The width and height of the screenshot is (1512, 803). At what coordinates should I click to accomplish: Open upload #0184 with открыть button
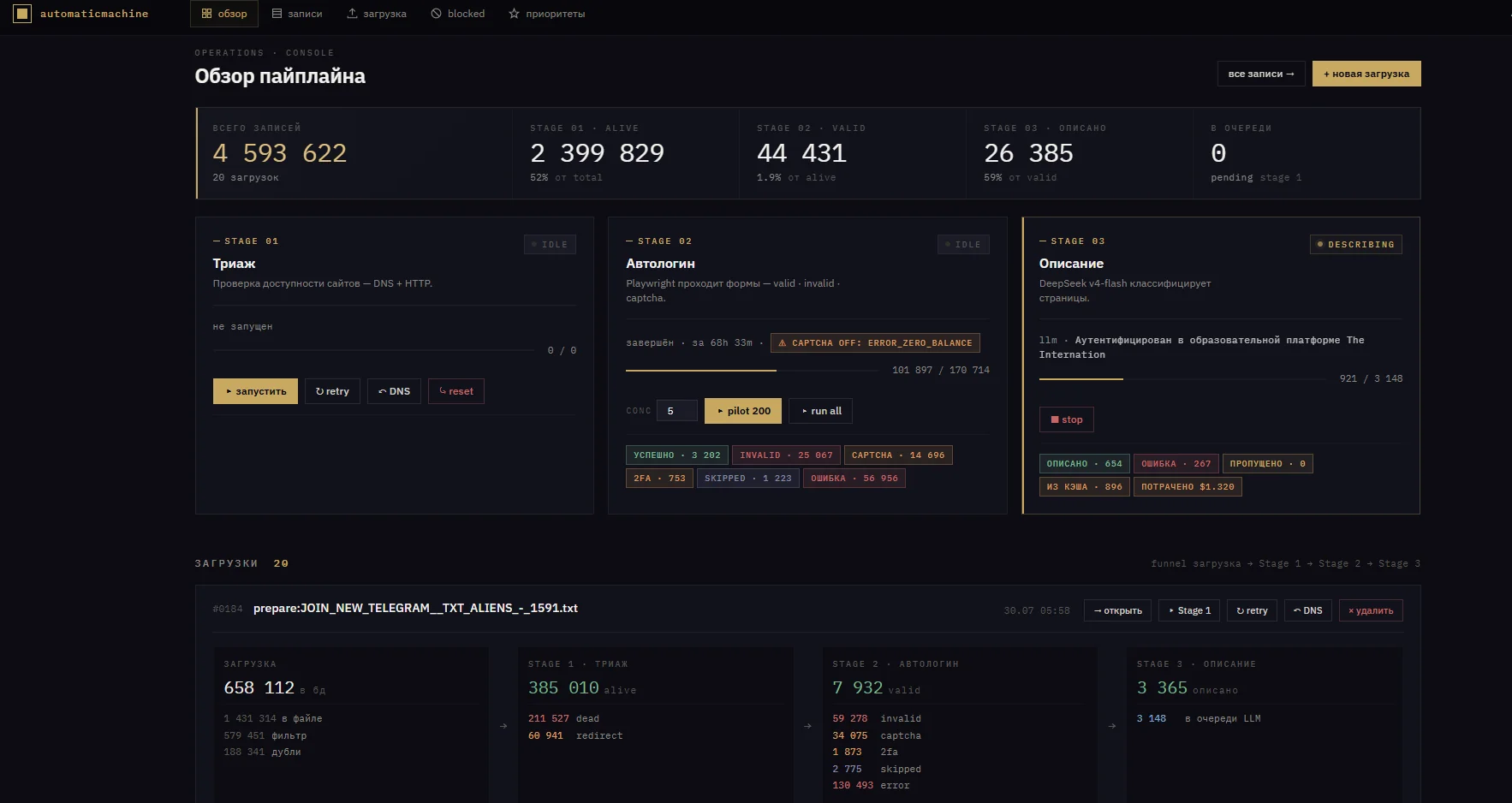tap(1118, 610)
